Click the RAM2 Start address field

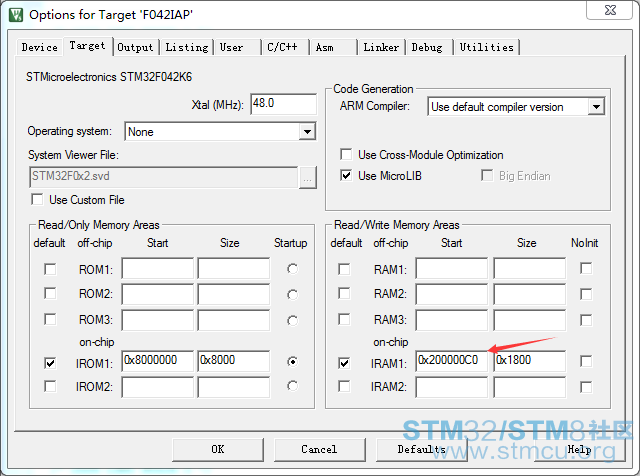(x=452, y=294)
